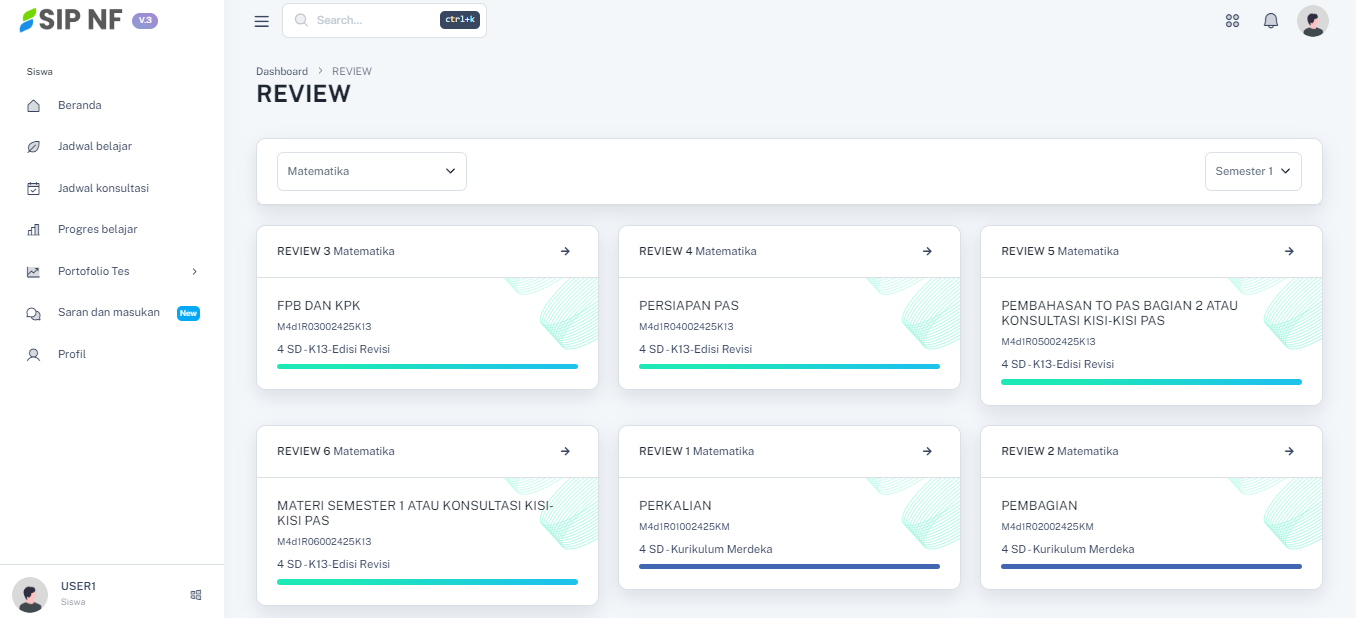This screenshot has height=618, width=1356.
Task: Open arrow icon on REVIEW 3 card
Action: 565,251
